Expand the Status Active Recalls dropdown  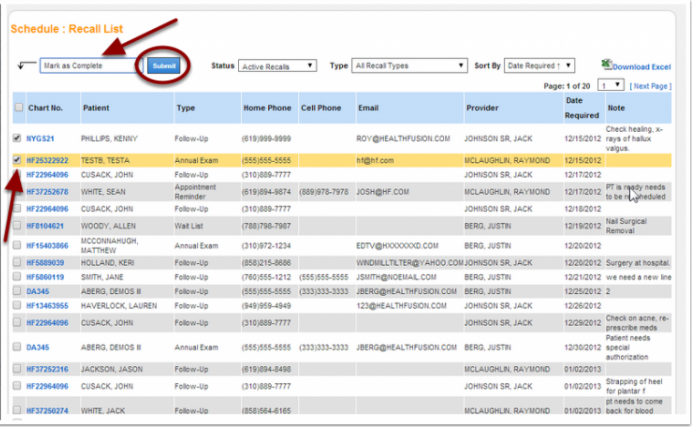(x=277, y=66)
